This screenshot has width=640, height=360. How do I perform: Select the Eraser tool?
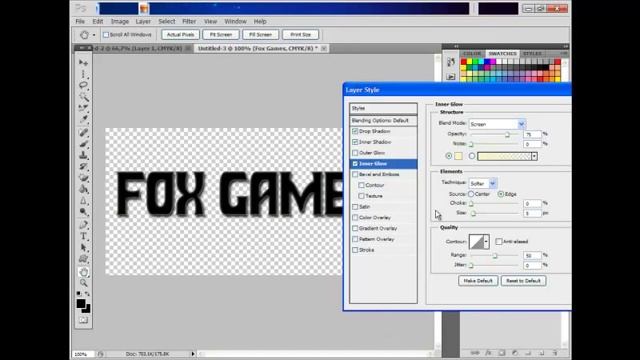tap(83, 178)
